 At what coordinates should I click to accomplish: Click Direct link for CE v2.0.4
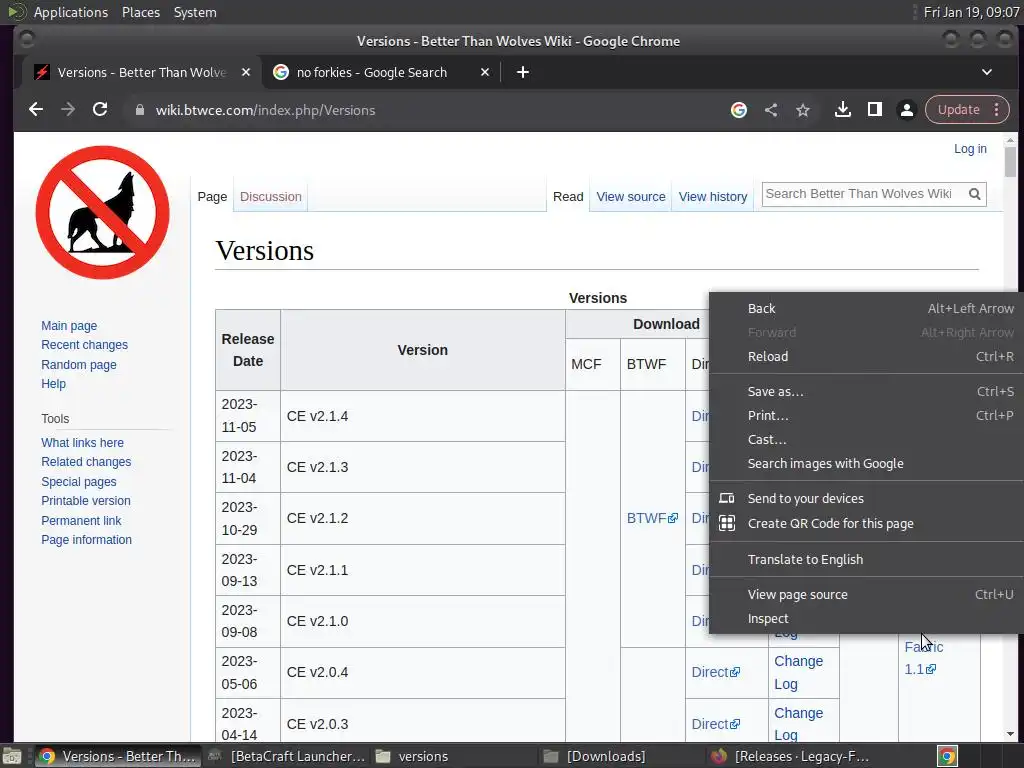tap(716, 672)
